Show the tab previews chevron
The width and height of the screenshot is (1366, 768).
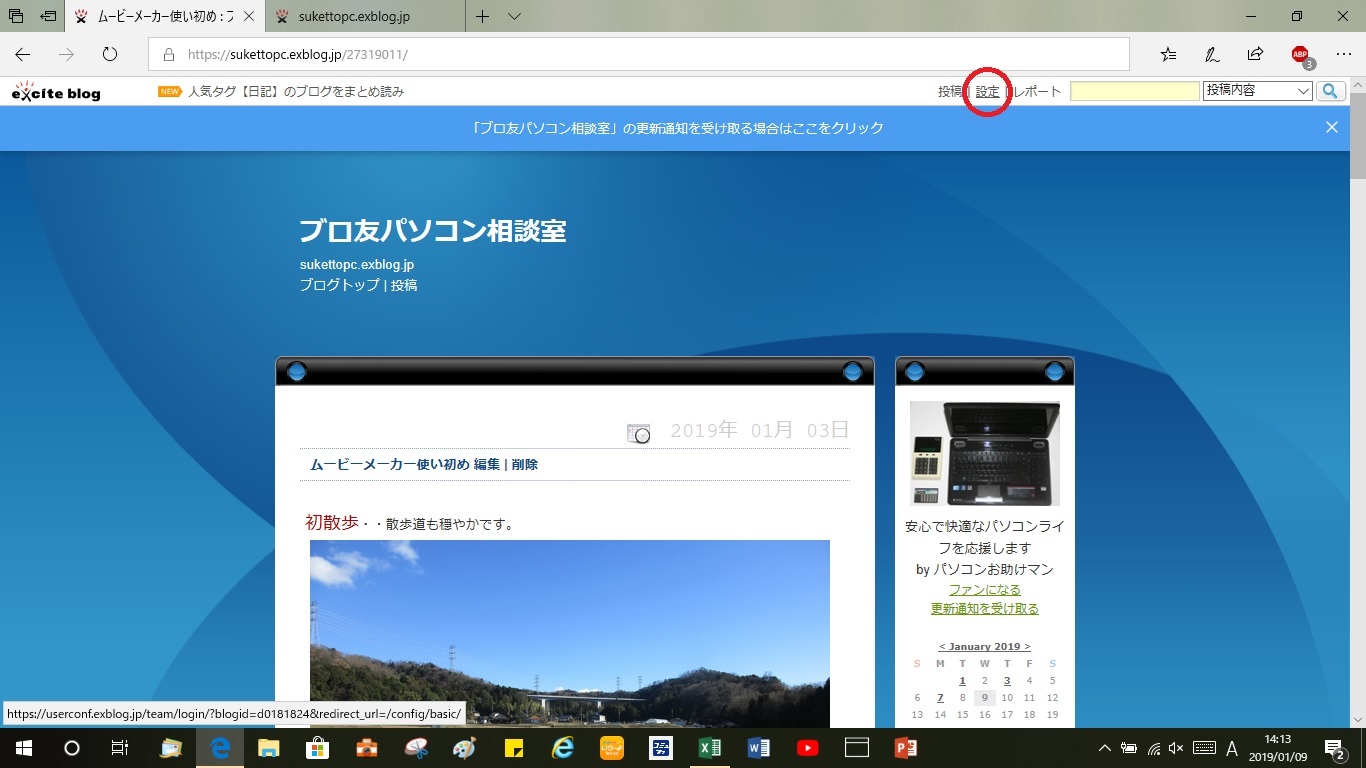click(x=514, y=16)
